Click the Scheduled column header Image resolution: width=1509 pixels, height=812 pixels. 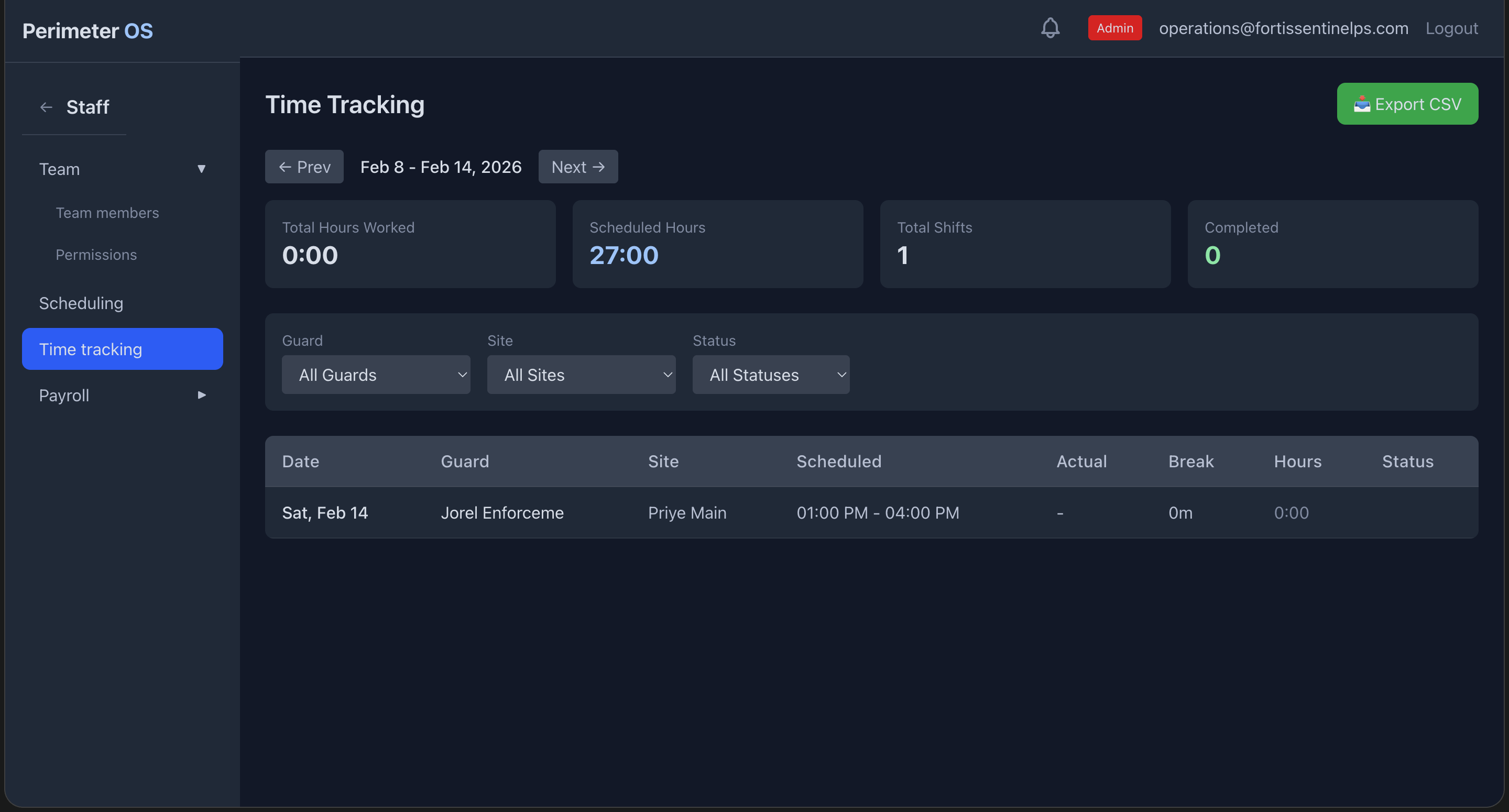tap(838, 462)
